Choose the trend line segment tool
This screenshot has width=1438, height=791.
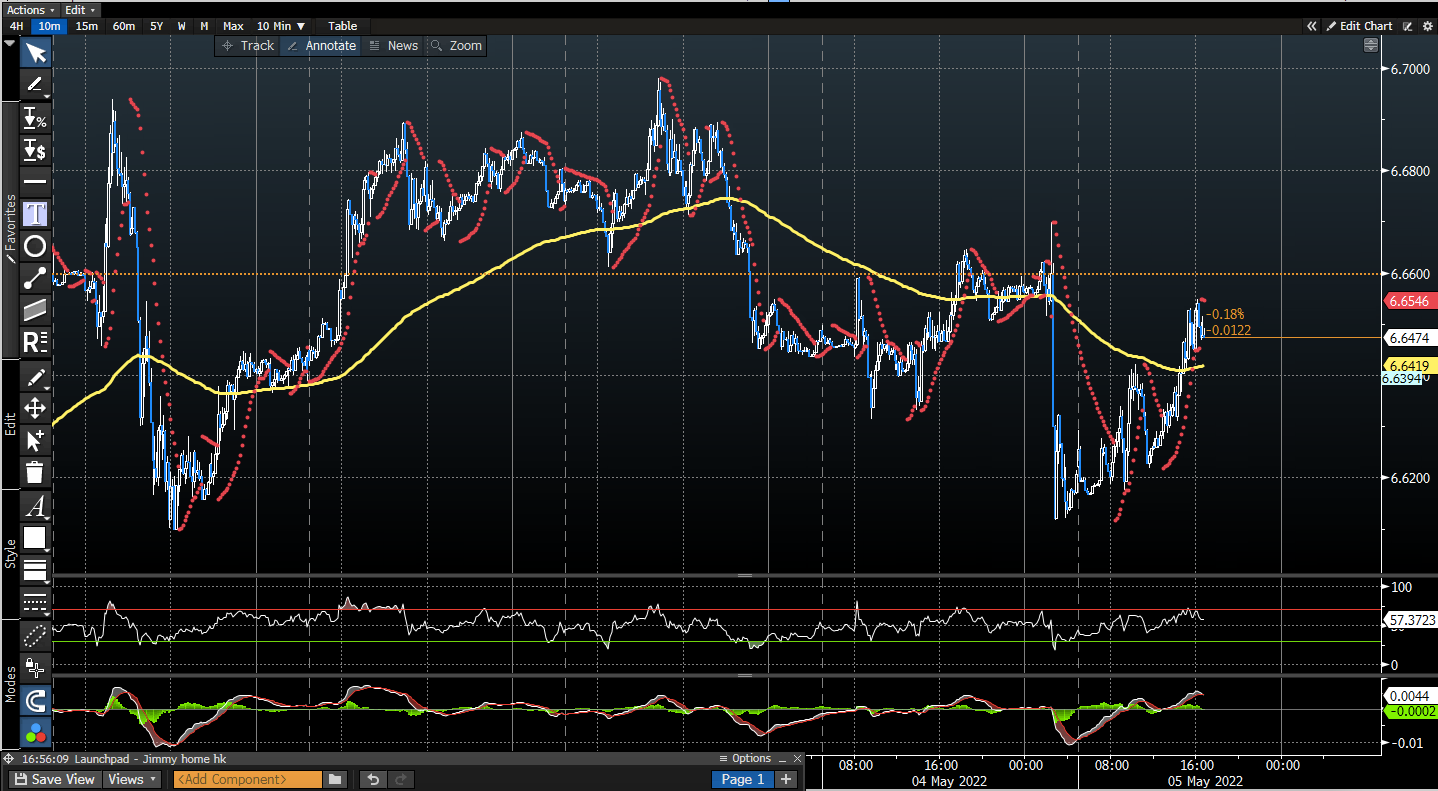tap(35, 278)
